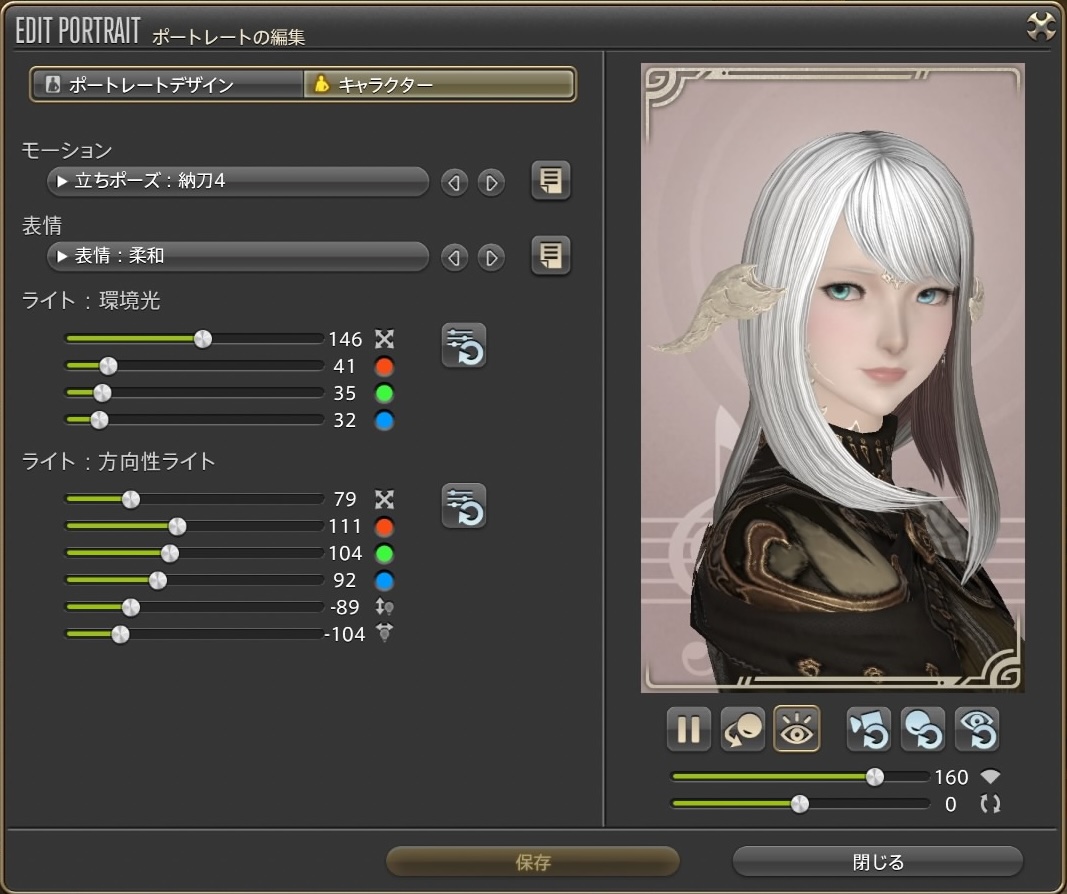Pause the character animation
Image resolution: width=1067 pixels, height=894 pixels.
[689, 729]
